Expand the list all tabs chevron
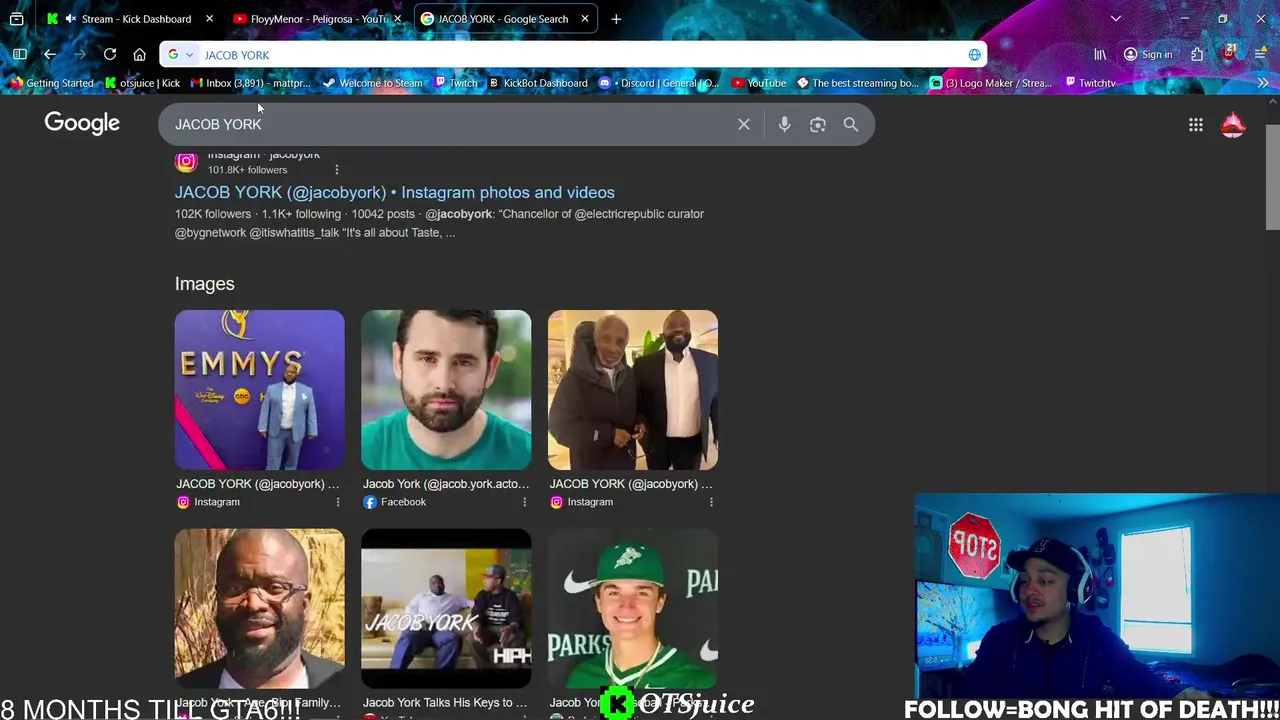Screen dimensions: 1280x720 [x=1116, y=19]
